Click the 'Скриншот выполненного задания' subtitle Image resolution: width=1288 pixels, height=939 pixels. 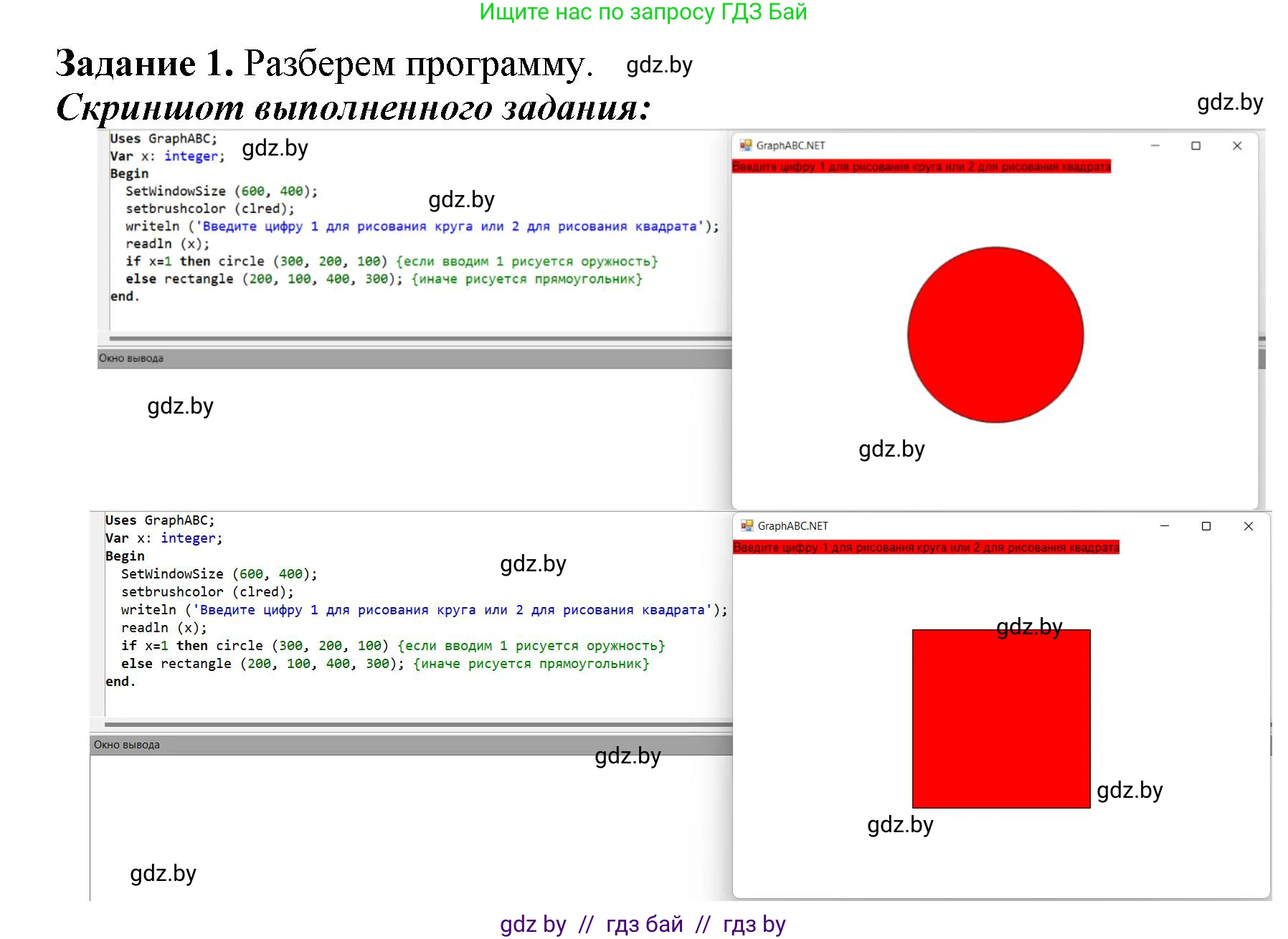coord(353,108)
